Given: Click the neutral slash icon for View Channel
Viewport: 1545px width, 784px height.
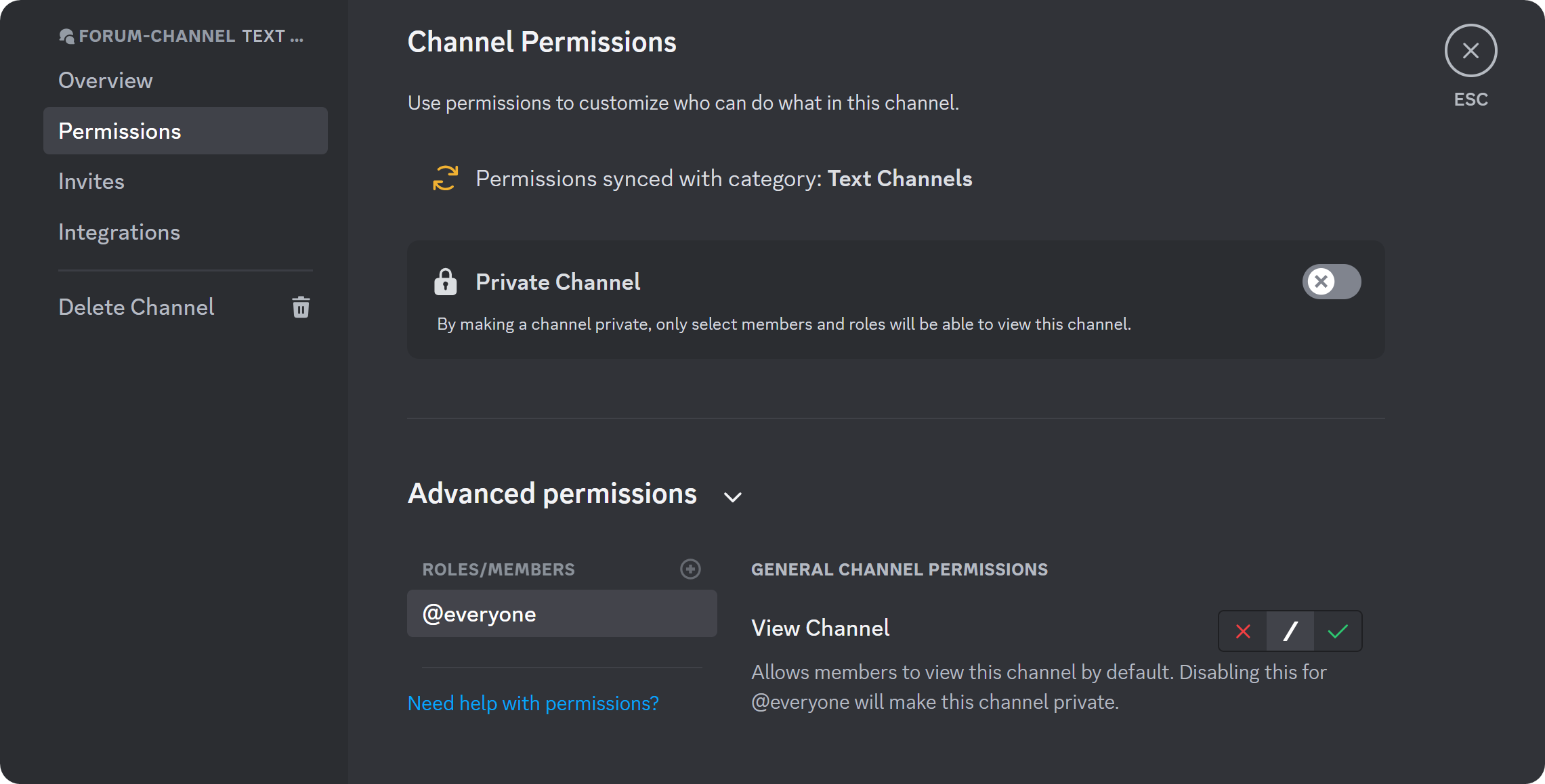Looking at the screenshot, I should click(x=1290, y=630).
